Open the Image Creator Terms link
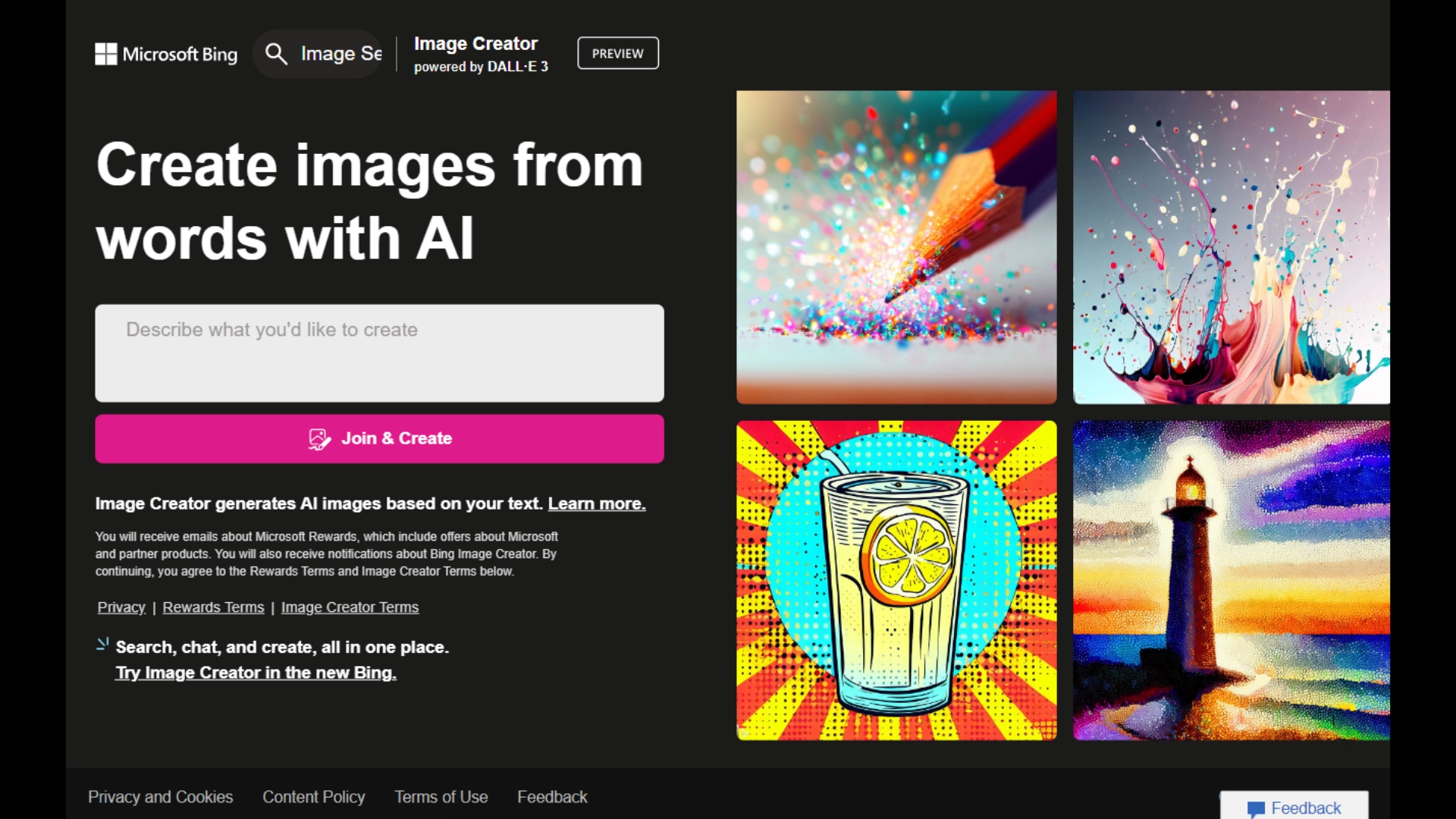The image size is (1456, 819). (x=350, y=607)
